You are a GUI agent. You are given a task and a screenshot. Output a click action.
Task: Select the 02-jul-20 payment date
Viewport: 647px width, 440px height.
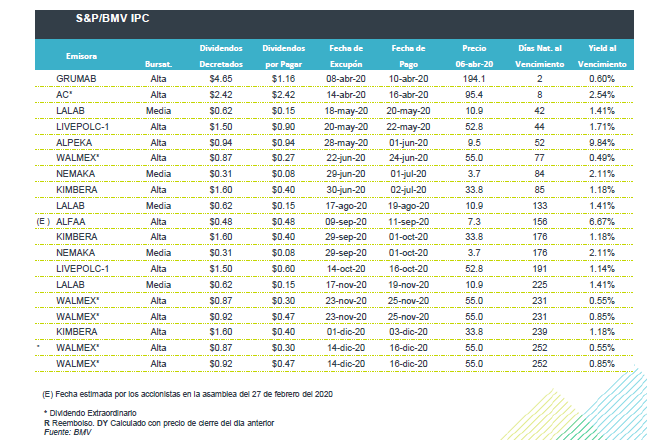click(408, 190)
